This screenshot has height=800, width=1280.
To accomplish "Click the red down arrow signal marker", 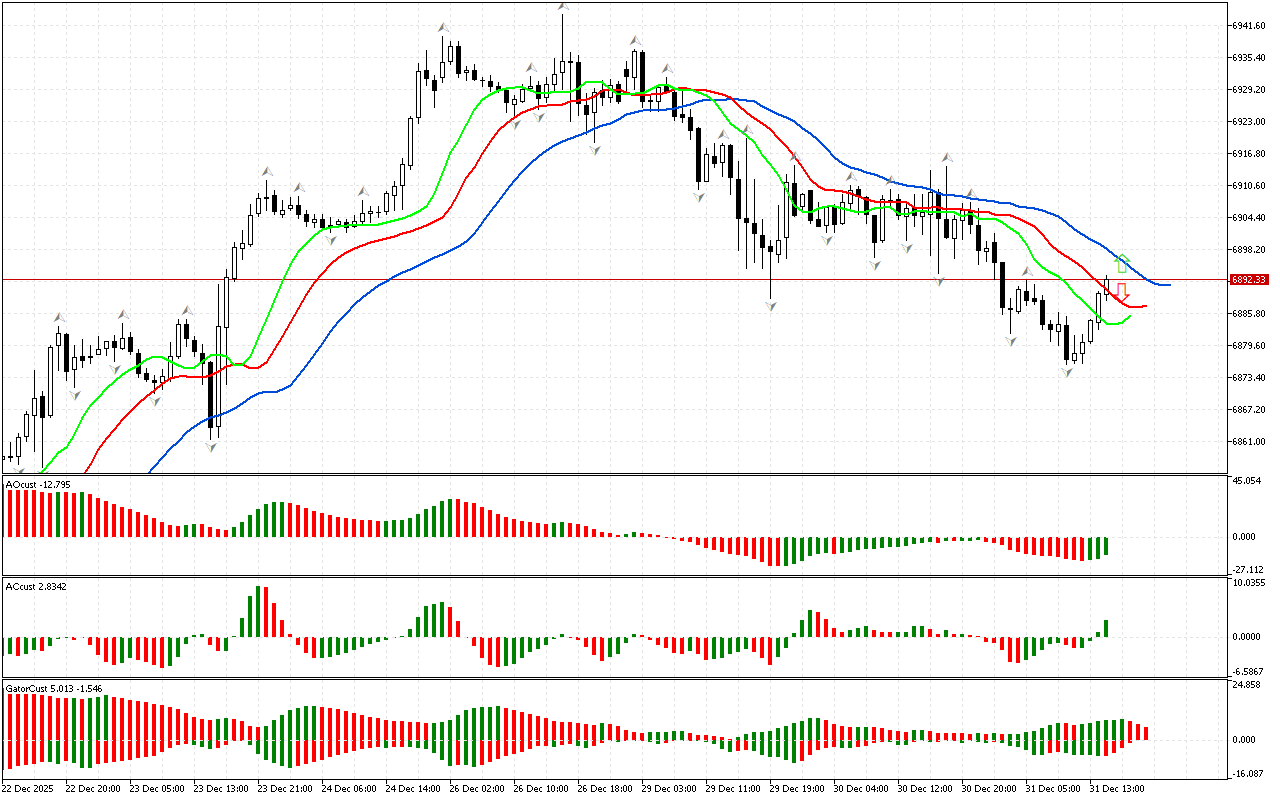I will coord(1122,293).
